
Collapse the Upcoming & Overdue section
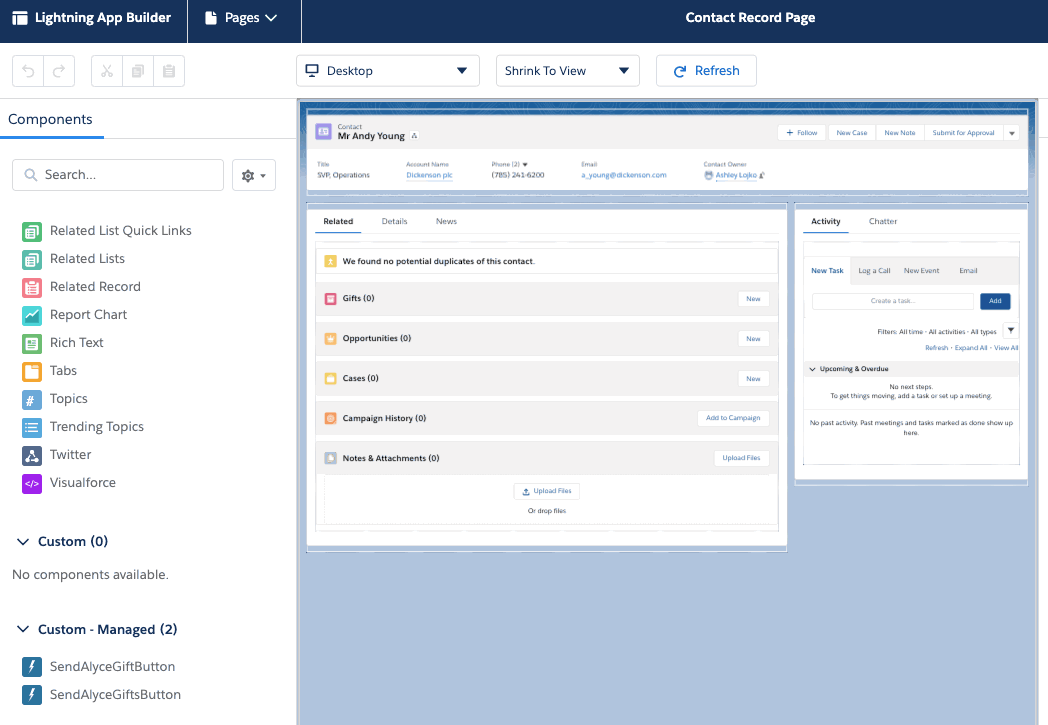(x=812, y=369)
